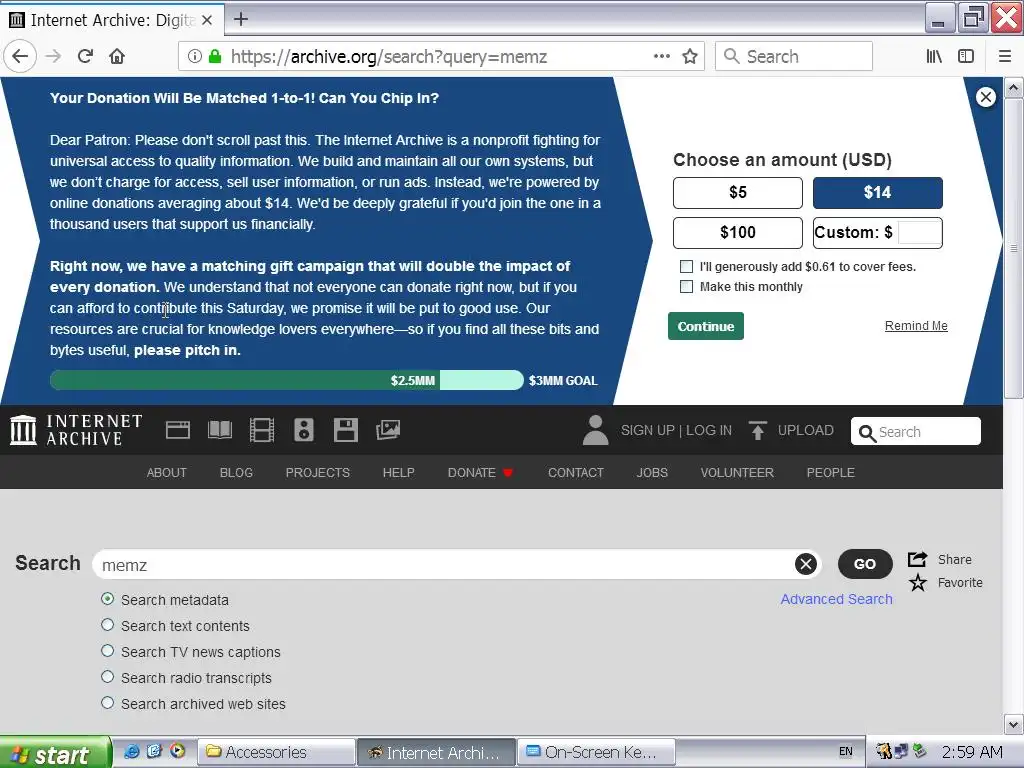The height and width of the screenshot is (768, 1024).
Task: Open the DONATE menu item
Action: click(481, 472)
